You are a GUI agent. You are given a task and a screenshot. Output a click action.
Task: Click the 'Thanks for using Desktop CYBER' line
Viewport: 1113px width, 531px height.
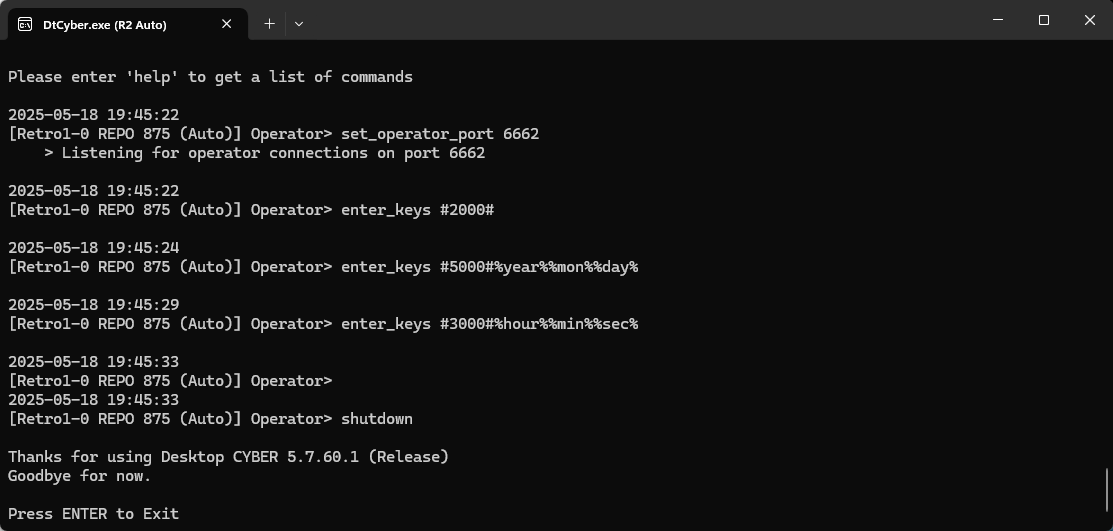pos(228,457)
